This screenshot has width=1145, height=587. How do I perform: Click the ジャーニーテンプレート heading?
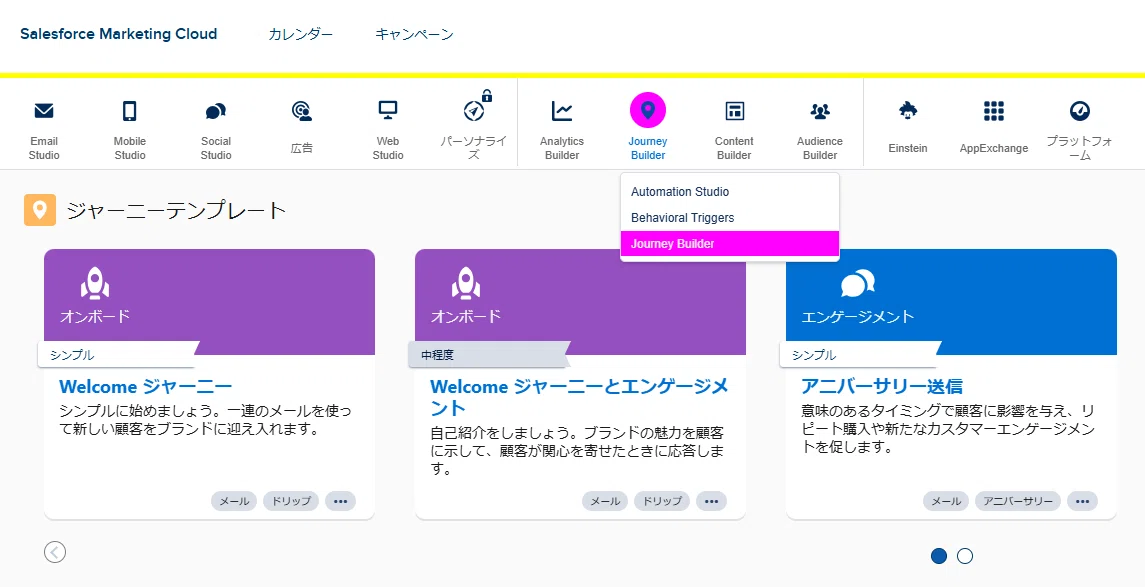[176, 211]
